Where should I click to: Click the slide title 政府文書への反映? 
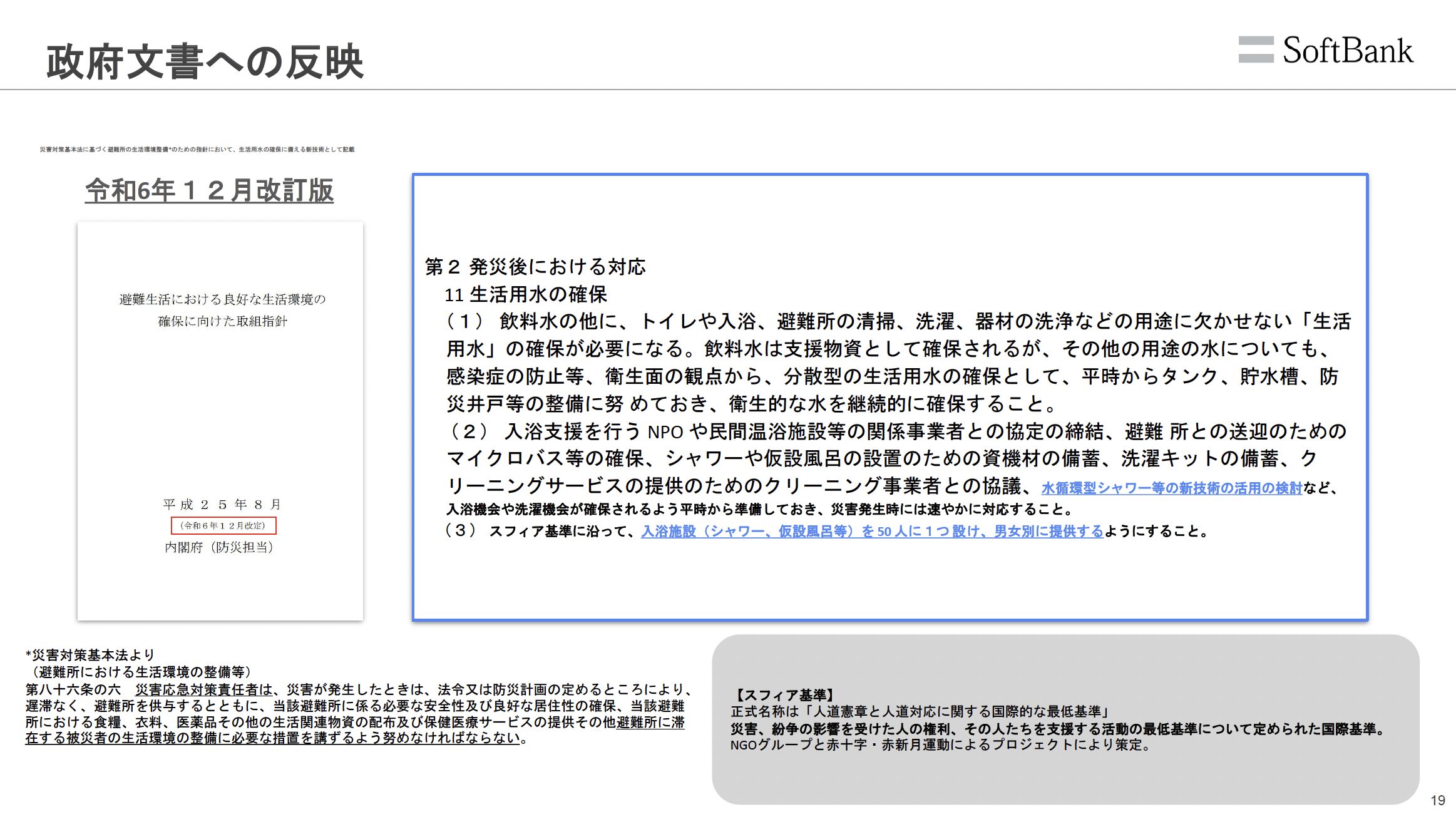[x=205, y=62]
